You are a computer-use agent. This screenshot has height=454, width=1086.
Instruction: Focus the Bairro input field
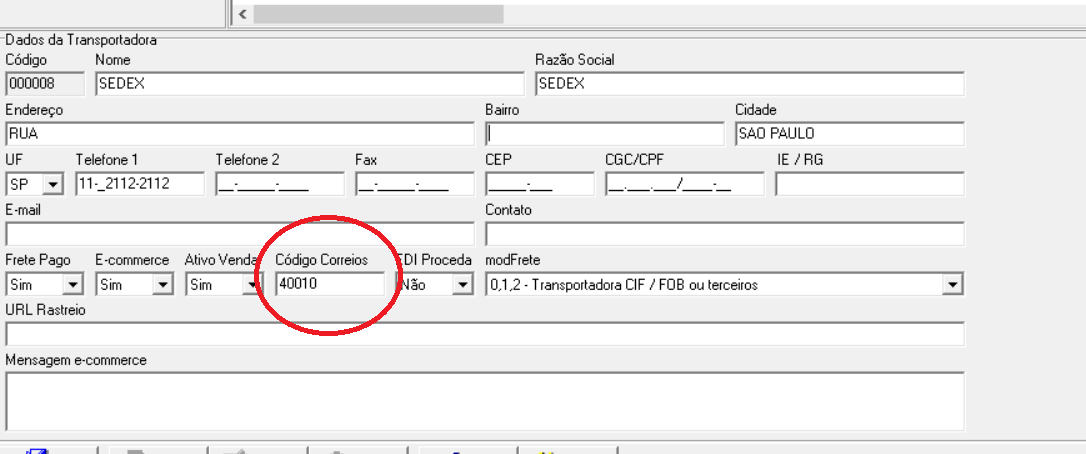point(605,134)
